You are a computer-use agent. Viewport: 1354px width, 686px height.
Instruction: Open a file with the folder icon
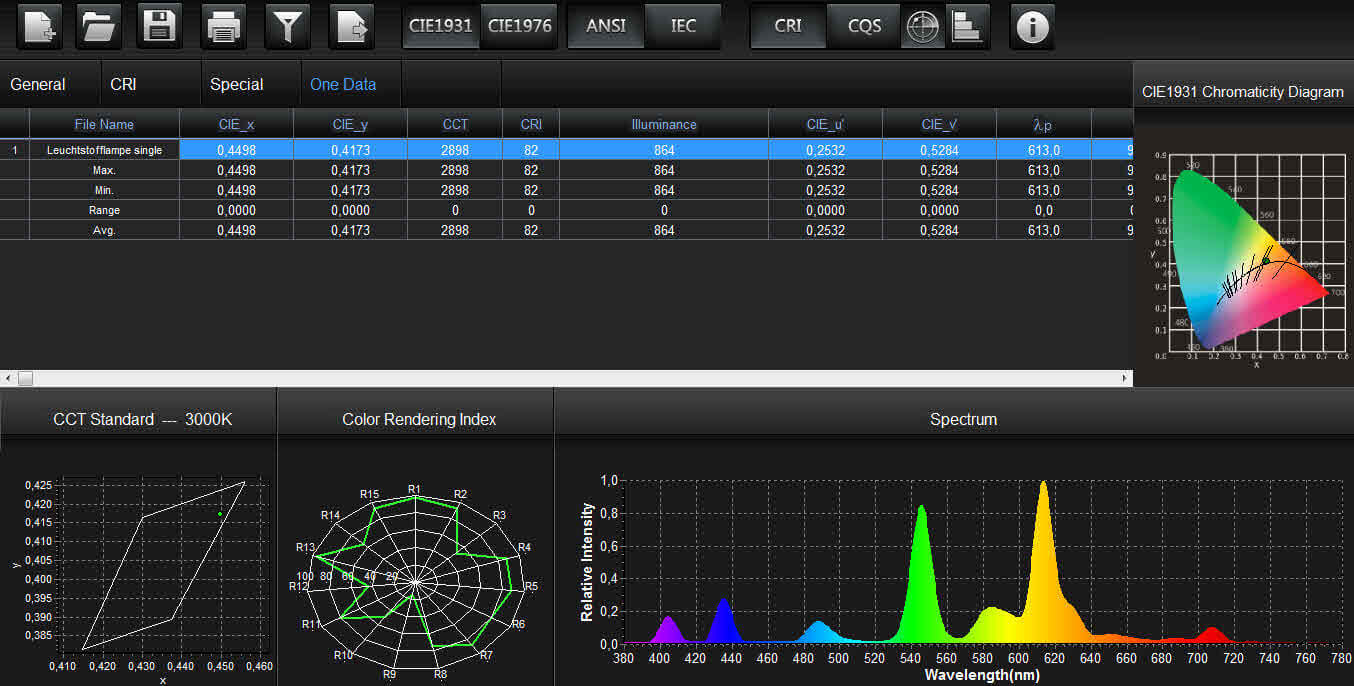tap(99, 27)
